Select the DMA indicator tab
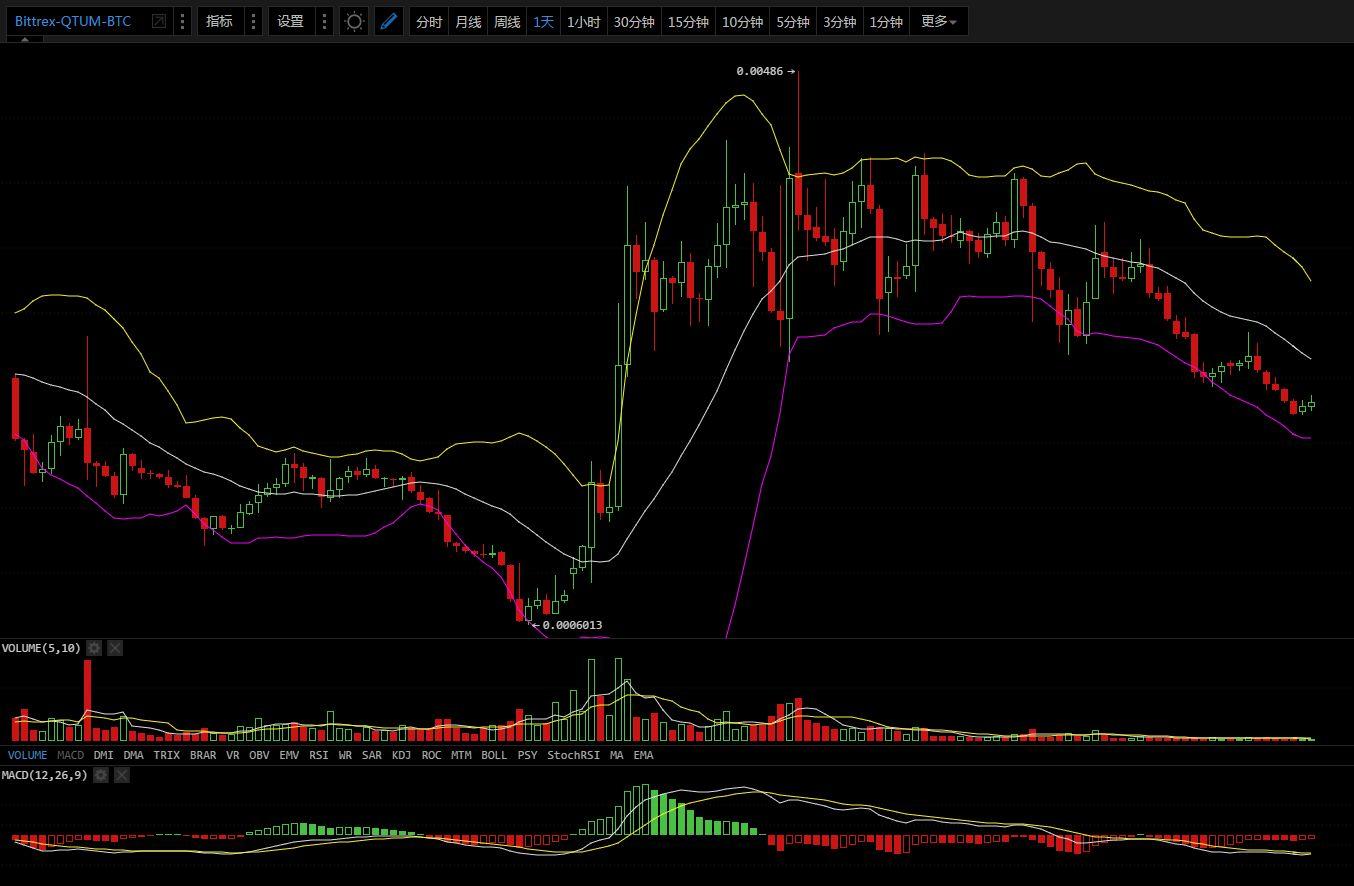This screenshot has height=886, width=1354. point(134,755)
